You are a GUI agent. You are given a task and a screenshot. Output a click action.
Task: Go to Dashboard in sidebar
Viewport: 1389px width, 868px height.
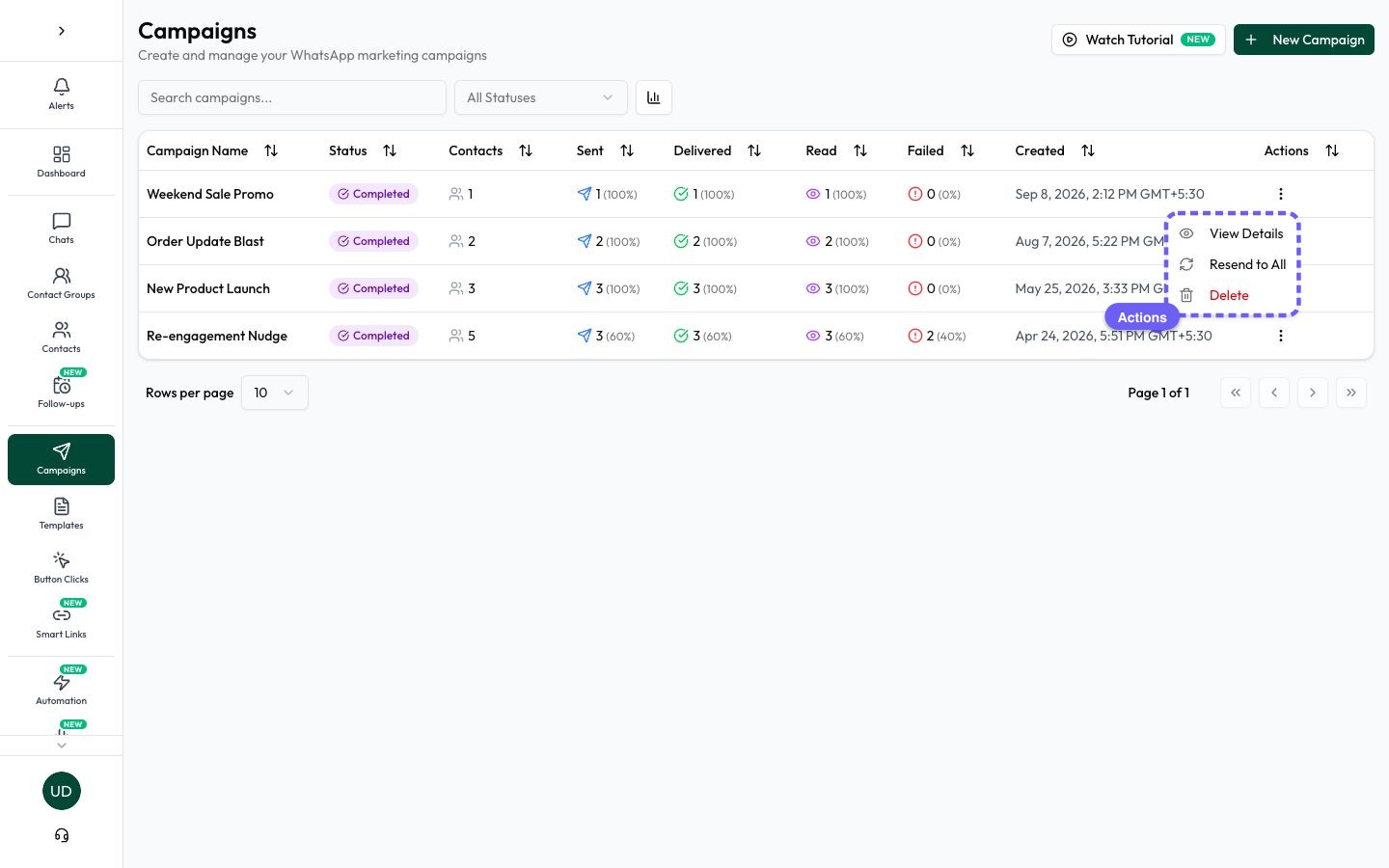point(61,161)
